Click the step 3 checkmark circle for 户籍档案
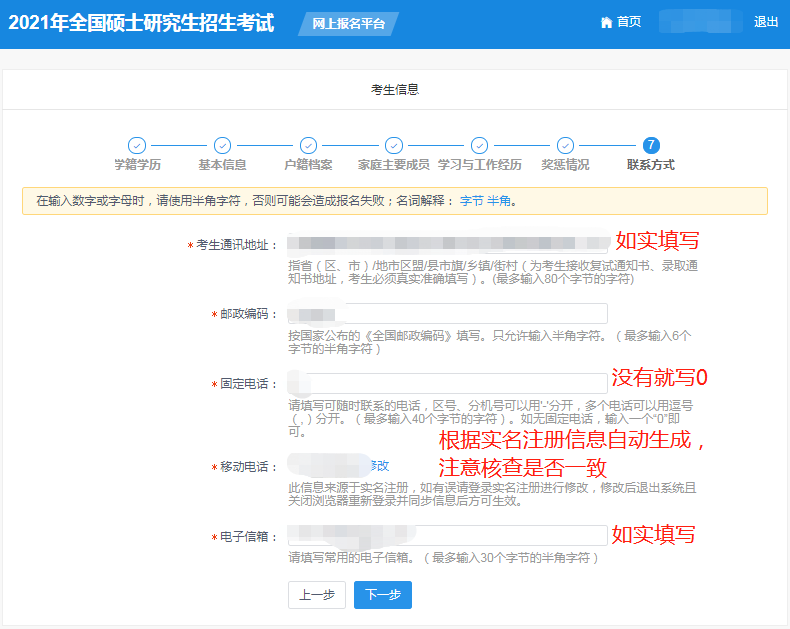 click(308, 146)
